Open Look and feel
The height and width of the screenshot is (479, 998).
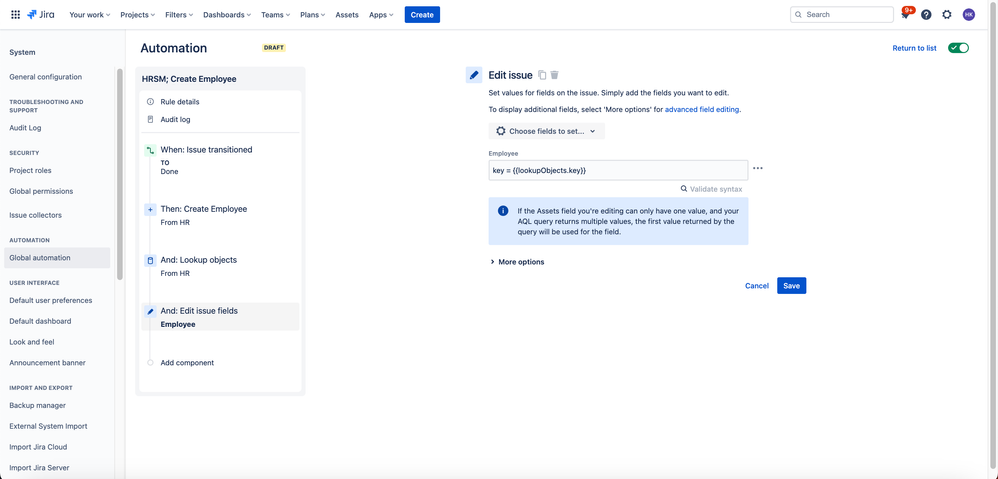point(32,342)
